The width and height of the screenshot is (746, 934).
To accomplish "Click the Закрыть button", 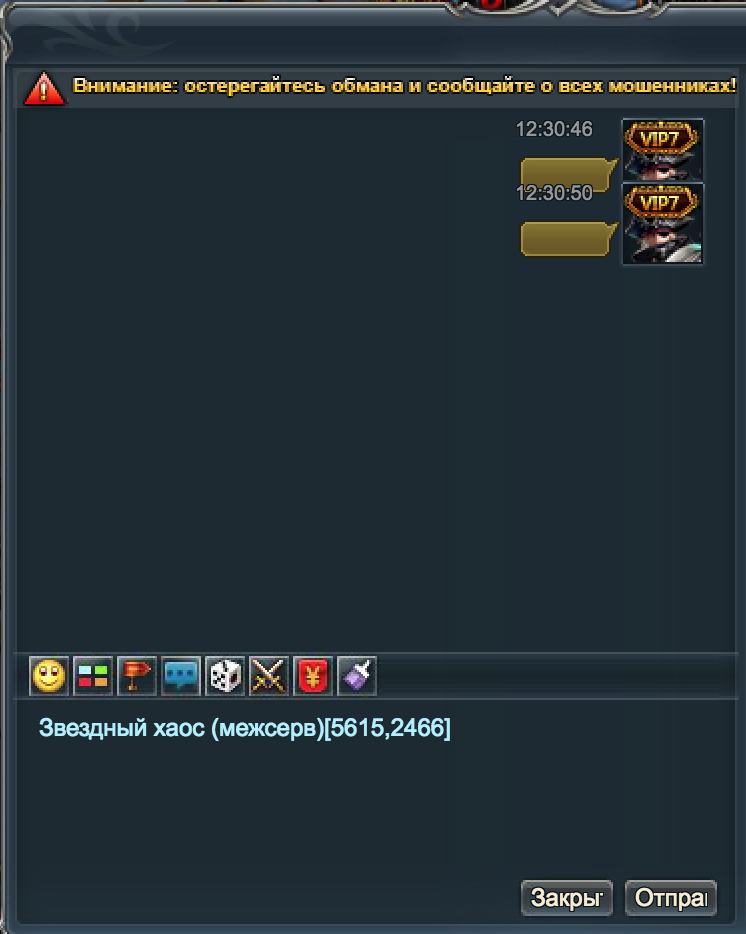I will pyautogui.click(x=567, y=898).
